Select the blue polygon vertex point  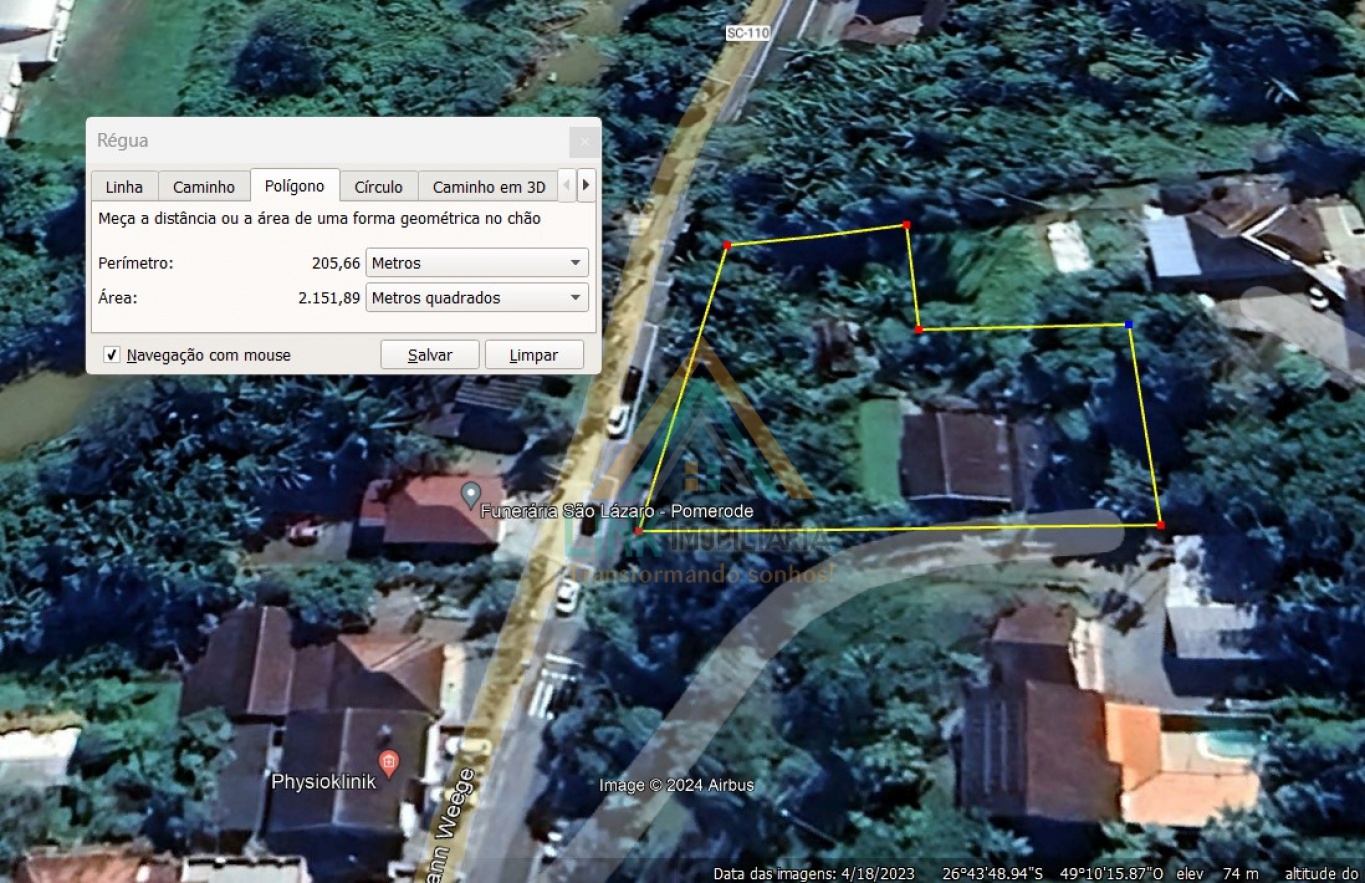click(1129, 324)
